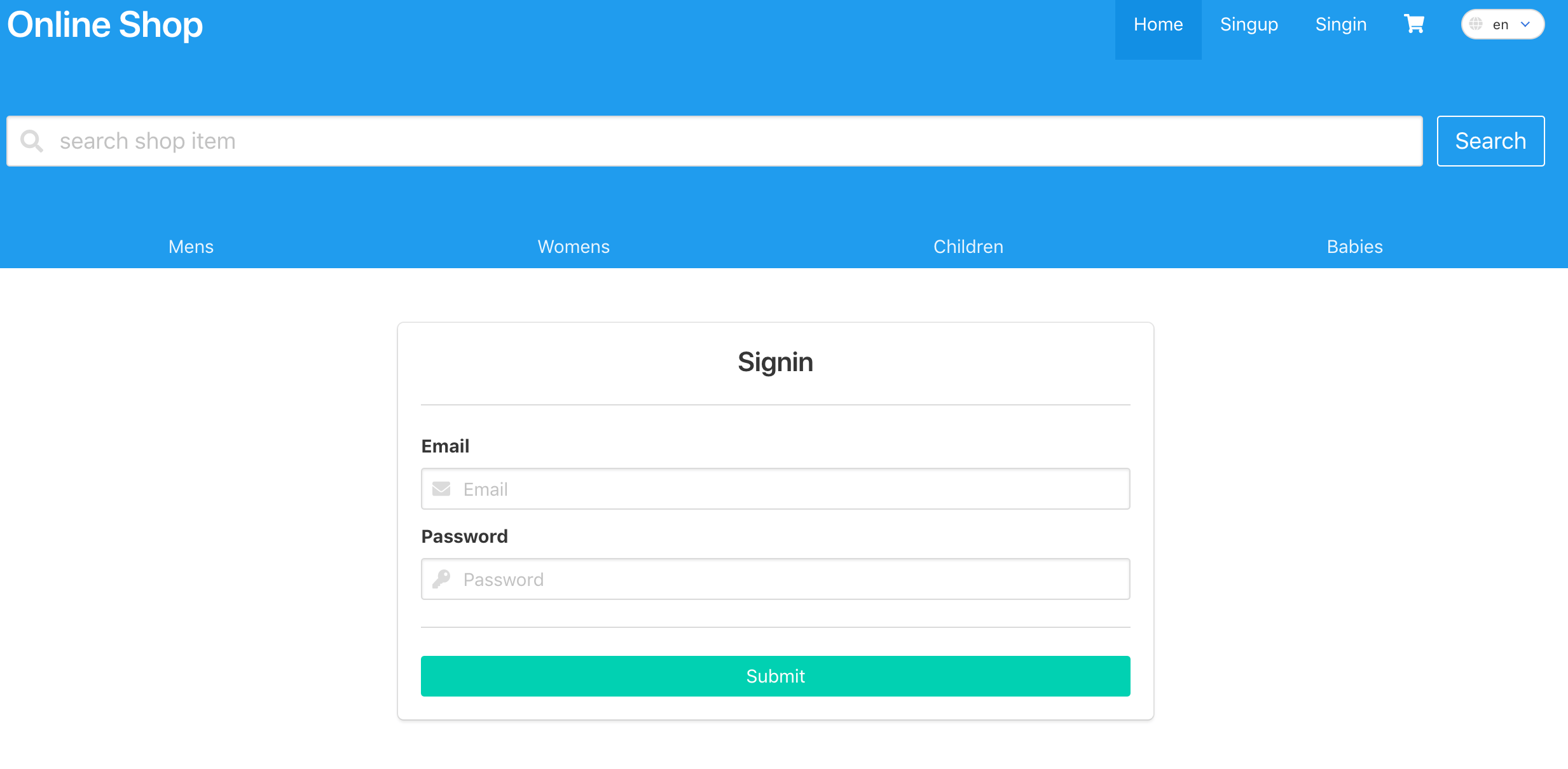
Task: Click the email envelope icon in field
Action: pyautogui.click(x=441, y=489)
